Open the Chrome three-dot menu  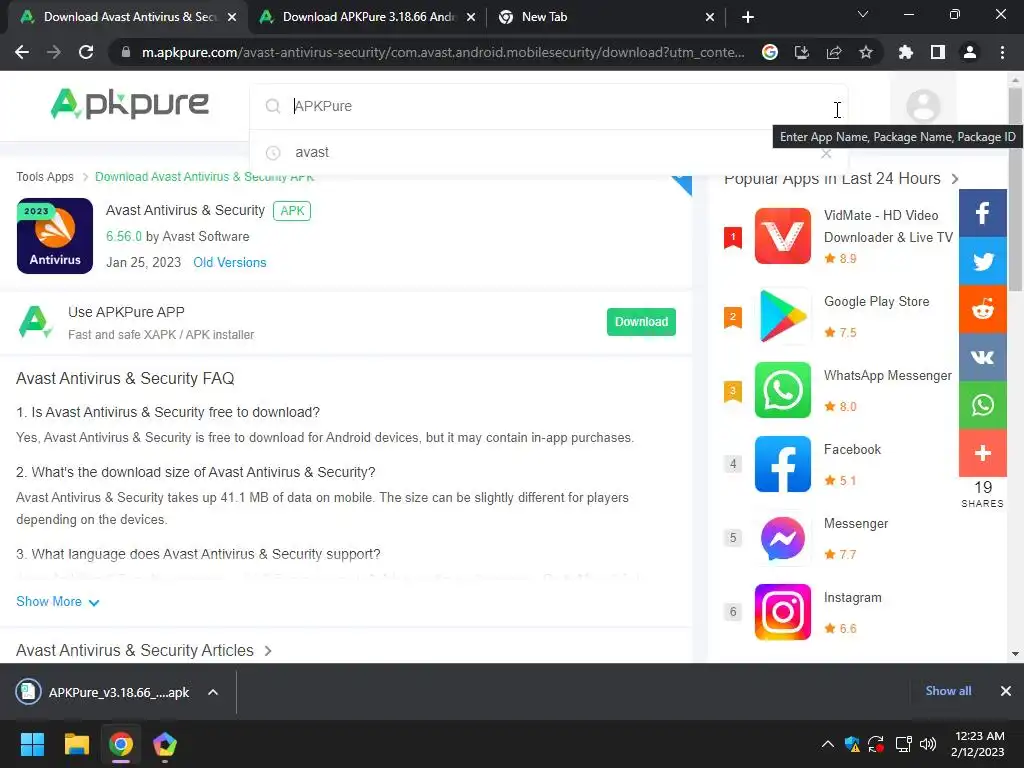coord(1002,52)
